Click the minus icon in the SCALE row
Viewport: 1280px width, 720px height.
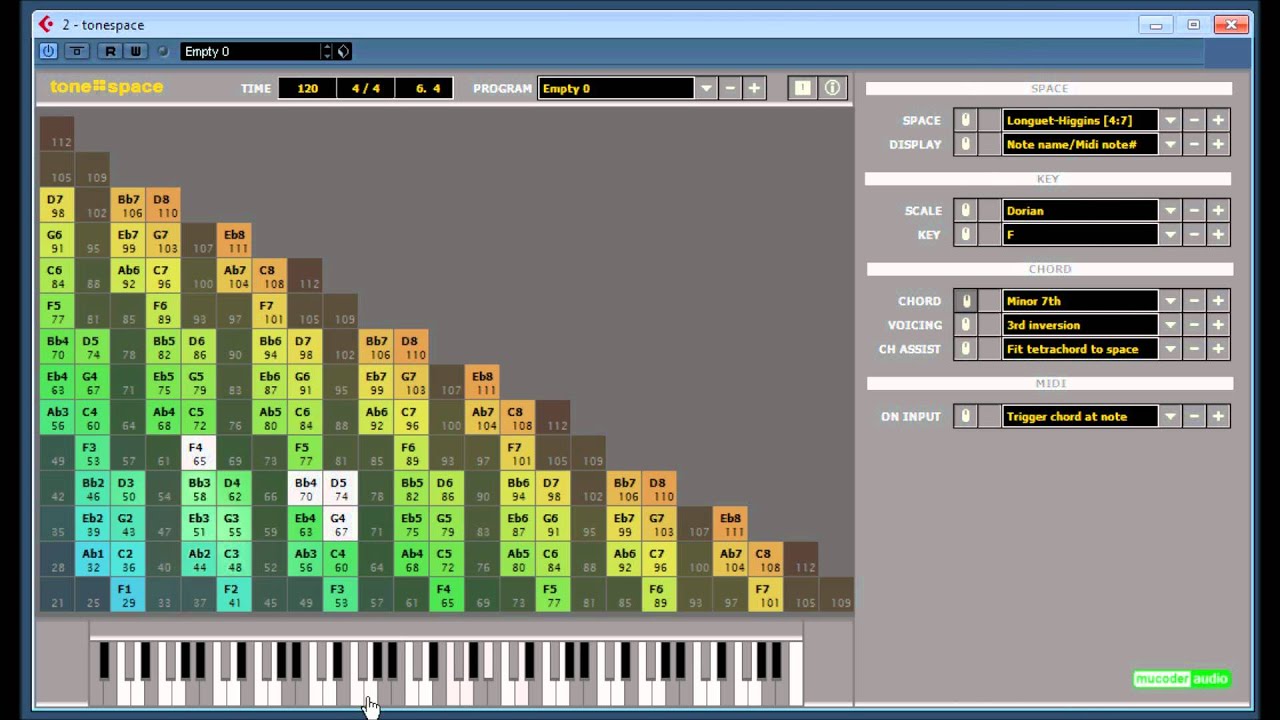click(1194, 210)
